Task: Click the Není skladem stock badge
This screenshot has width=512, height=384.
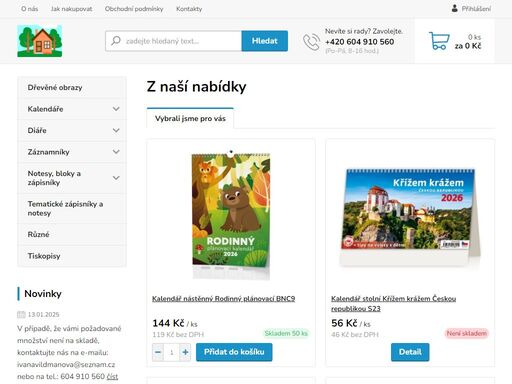Action: point(467,333)
